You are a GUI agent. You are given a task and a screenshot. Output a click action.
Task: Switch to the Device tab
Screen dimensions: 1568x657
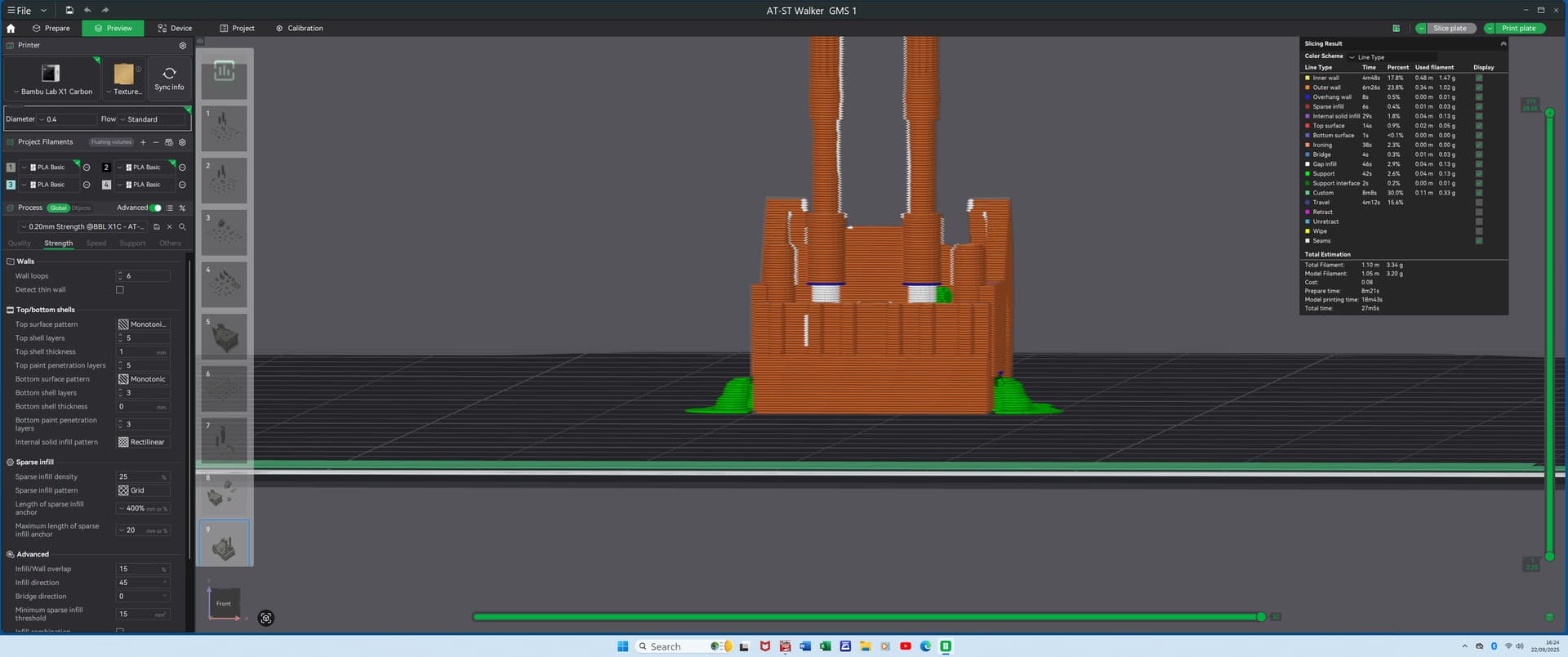[175, 28]
